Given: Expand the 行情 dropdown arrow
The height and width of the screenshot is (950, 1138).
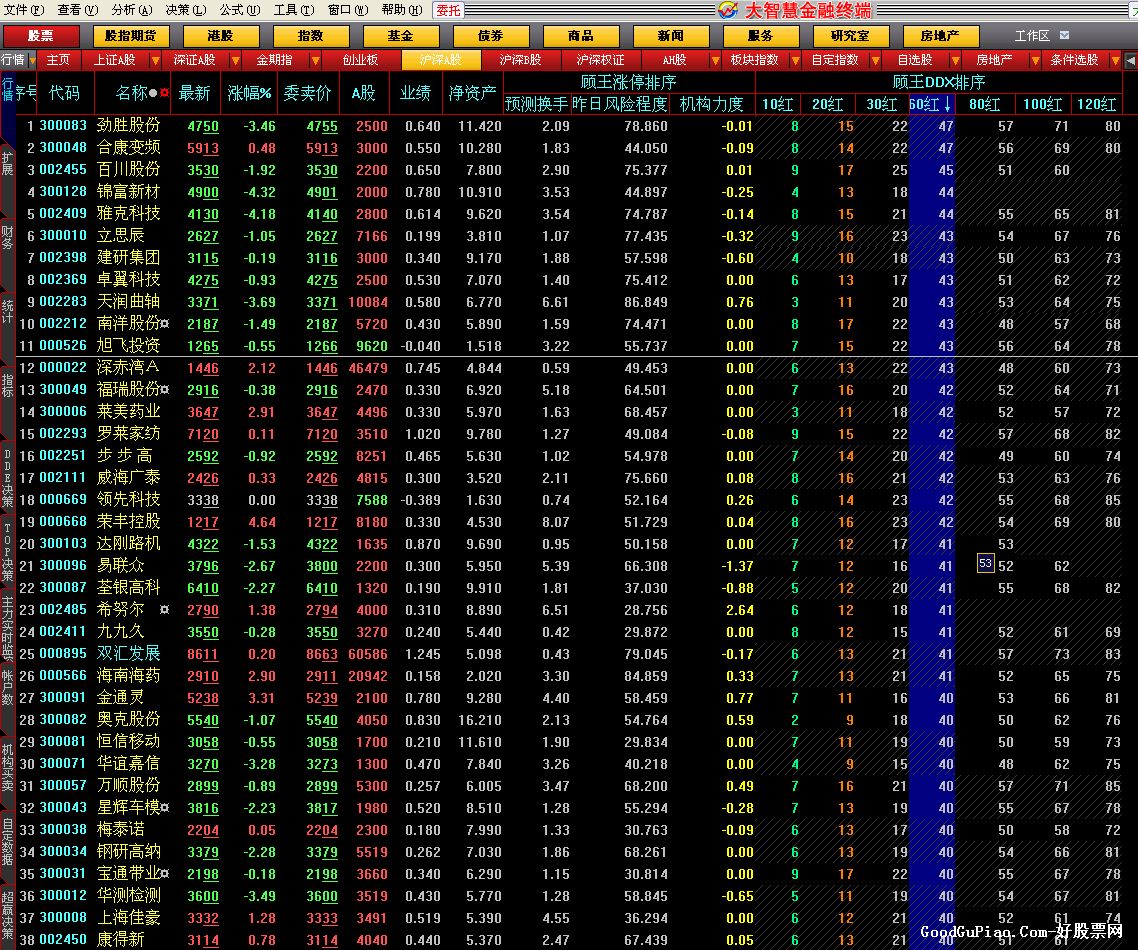Looking at the screenshot, I should (32, 60).
